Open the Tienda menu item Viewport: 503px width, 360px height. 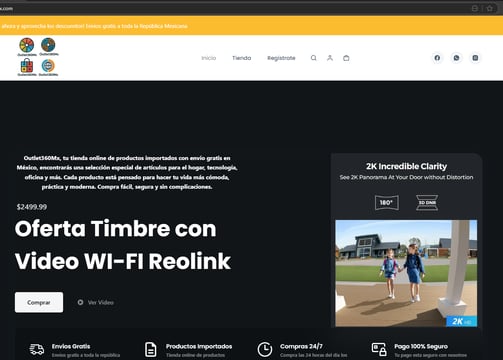(242, 58)
